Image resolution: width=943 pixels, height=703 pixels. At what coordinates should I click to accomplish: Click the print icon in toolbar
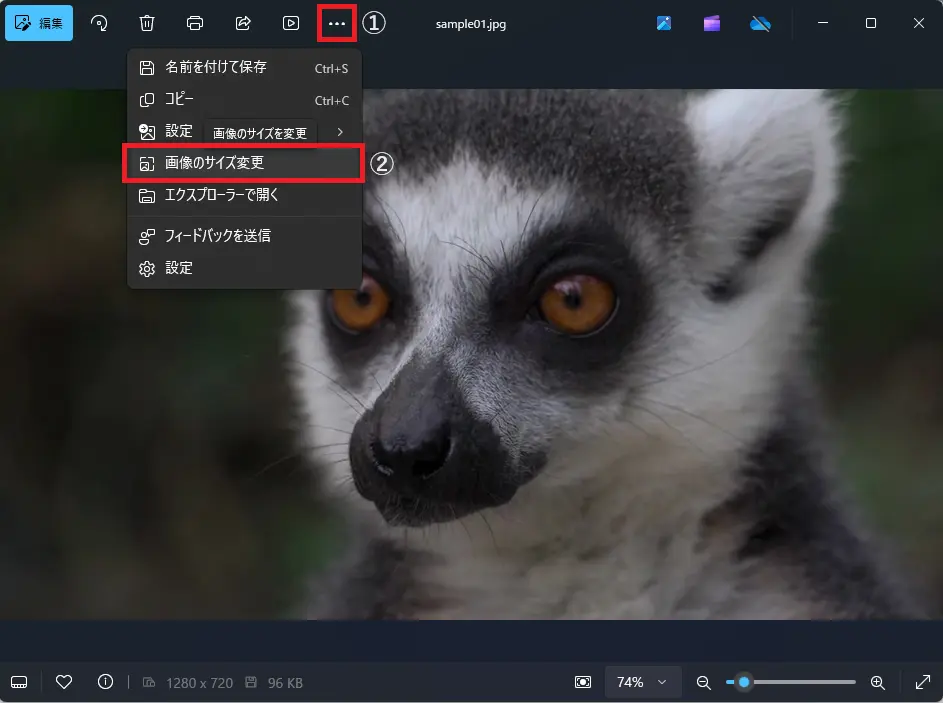pos(195,23)
